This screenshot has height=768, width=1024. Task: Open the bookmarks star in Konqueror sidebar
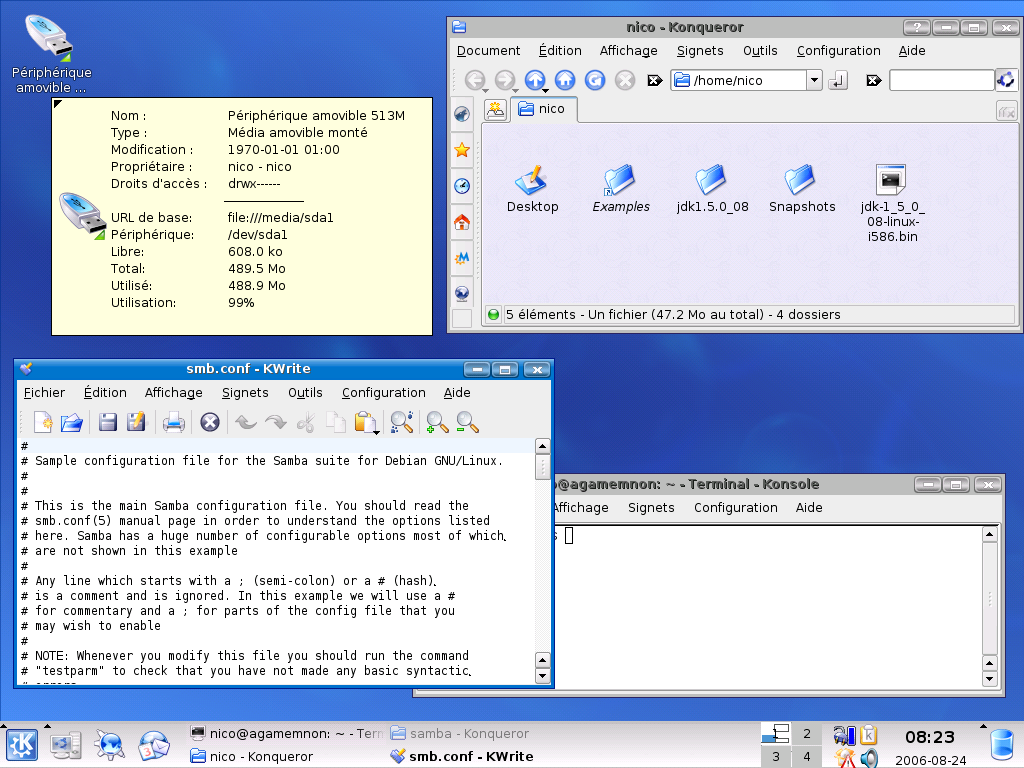point(462,150)
